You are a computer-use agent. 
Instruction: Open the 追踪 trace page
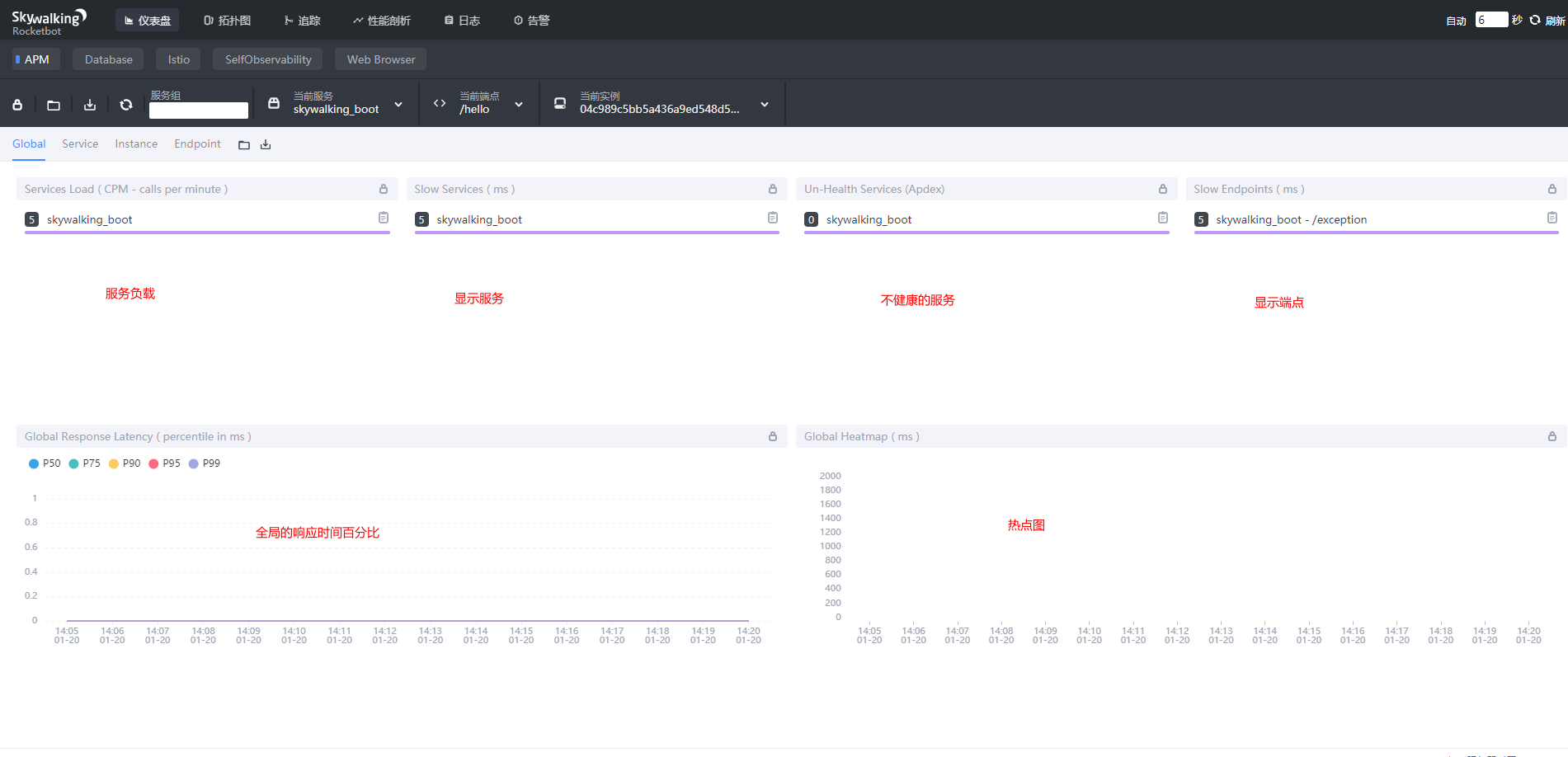coord(302,21)
